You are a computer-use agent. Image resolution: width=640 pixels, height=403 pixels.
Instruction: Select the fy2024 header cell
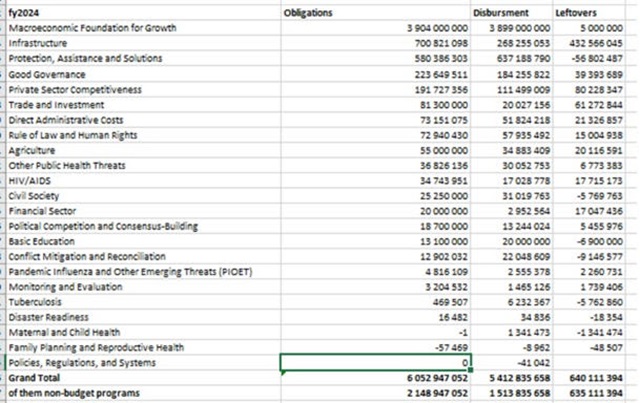143,13
